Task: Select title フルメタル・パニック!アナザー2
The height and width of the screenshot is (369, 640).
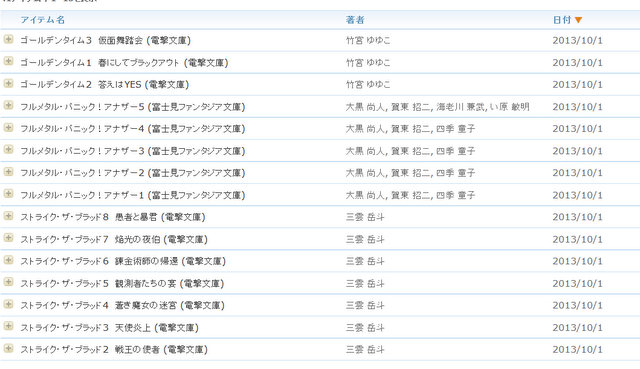Action: [x=82, y=173]
